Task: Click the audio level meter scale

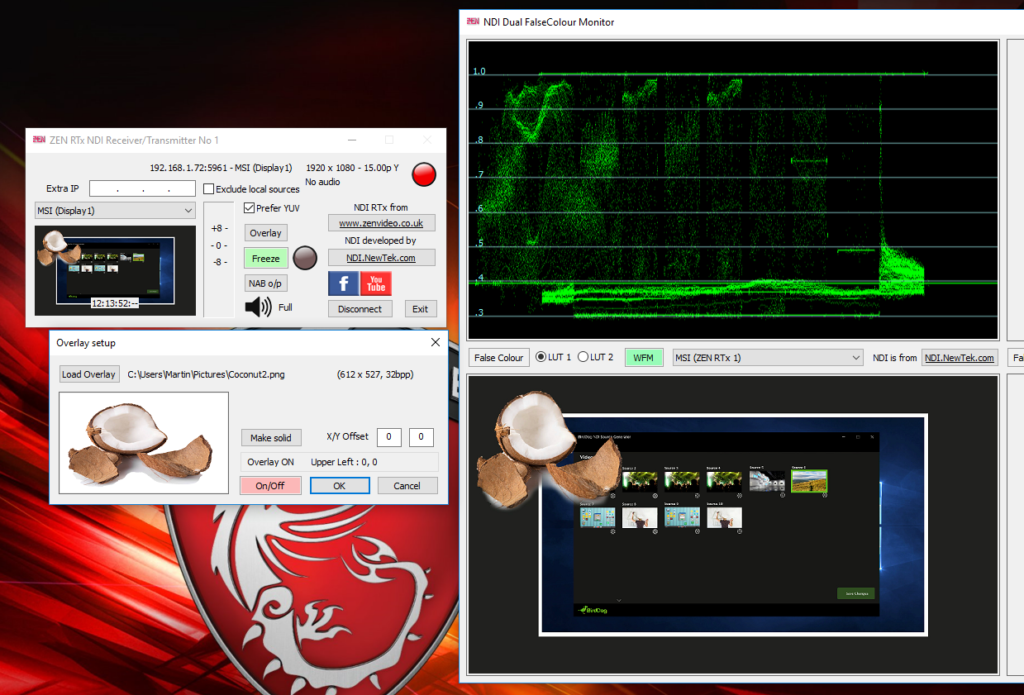Action: [x=219, y=259]
